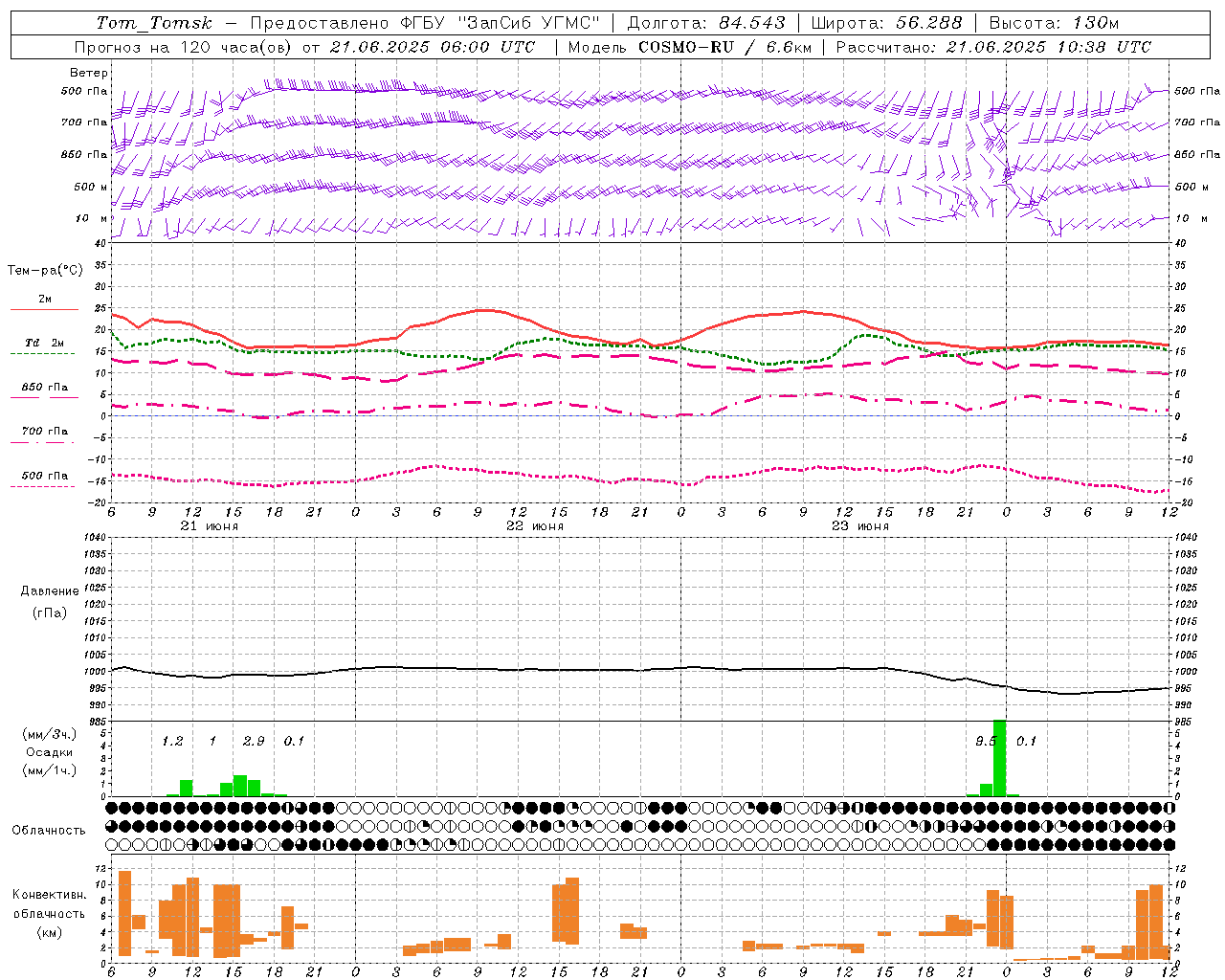The image size is (1225, 980).
Task: Click the Рассчитано: 21.06.2025 10:38 UTC timestamp
Action: tap(993, 47)
